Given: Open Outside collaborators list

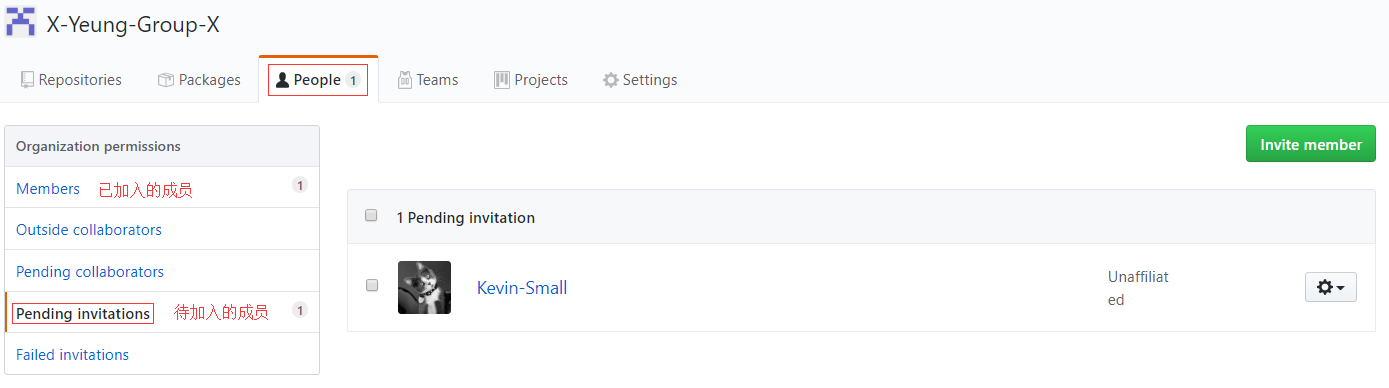Looking at the screenshot, I should tap(89, 230).
